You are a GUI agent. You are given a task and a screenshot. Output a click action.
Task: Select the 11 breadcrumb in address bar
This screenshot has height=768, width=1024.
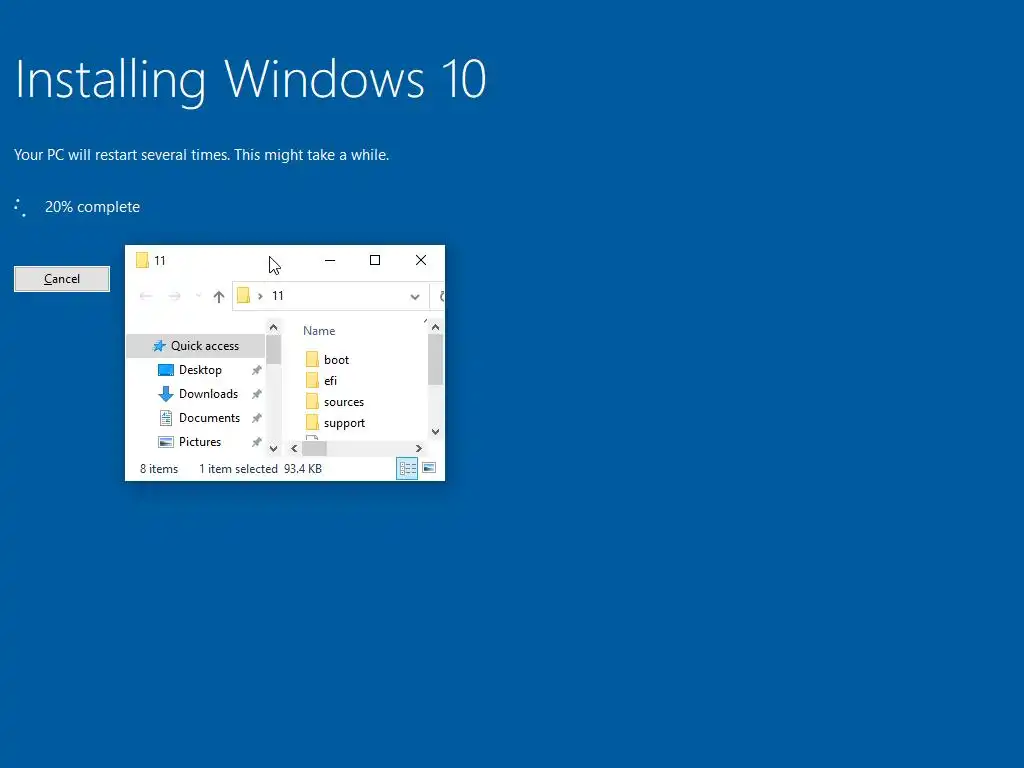click(x=278, y=296)
